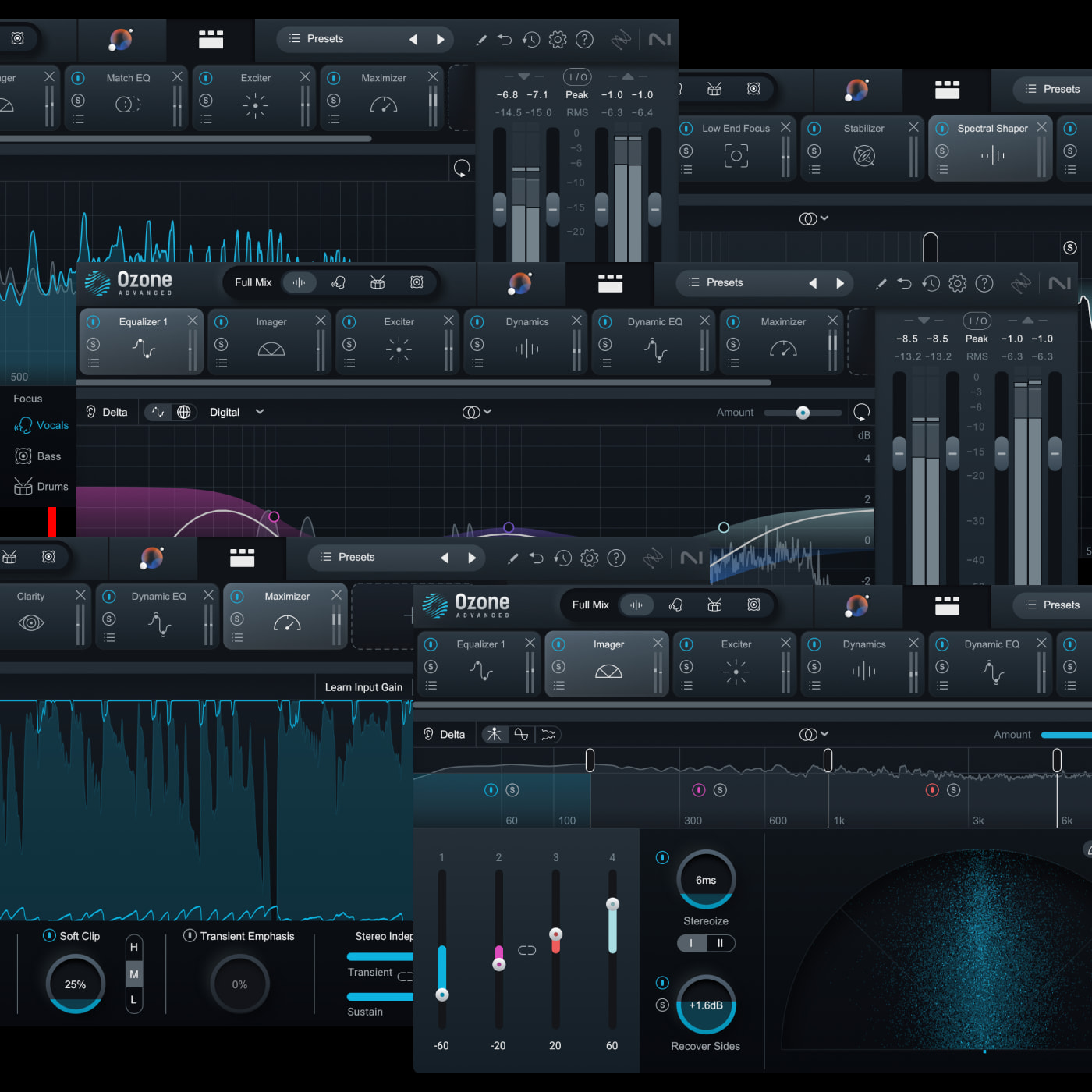The width and height of the screenshot is (1092, 1092).
Task: Open settings gear in the Maximizer window header
Action: click(x=590, y=558)
